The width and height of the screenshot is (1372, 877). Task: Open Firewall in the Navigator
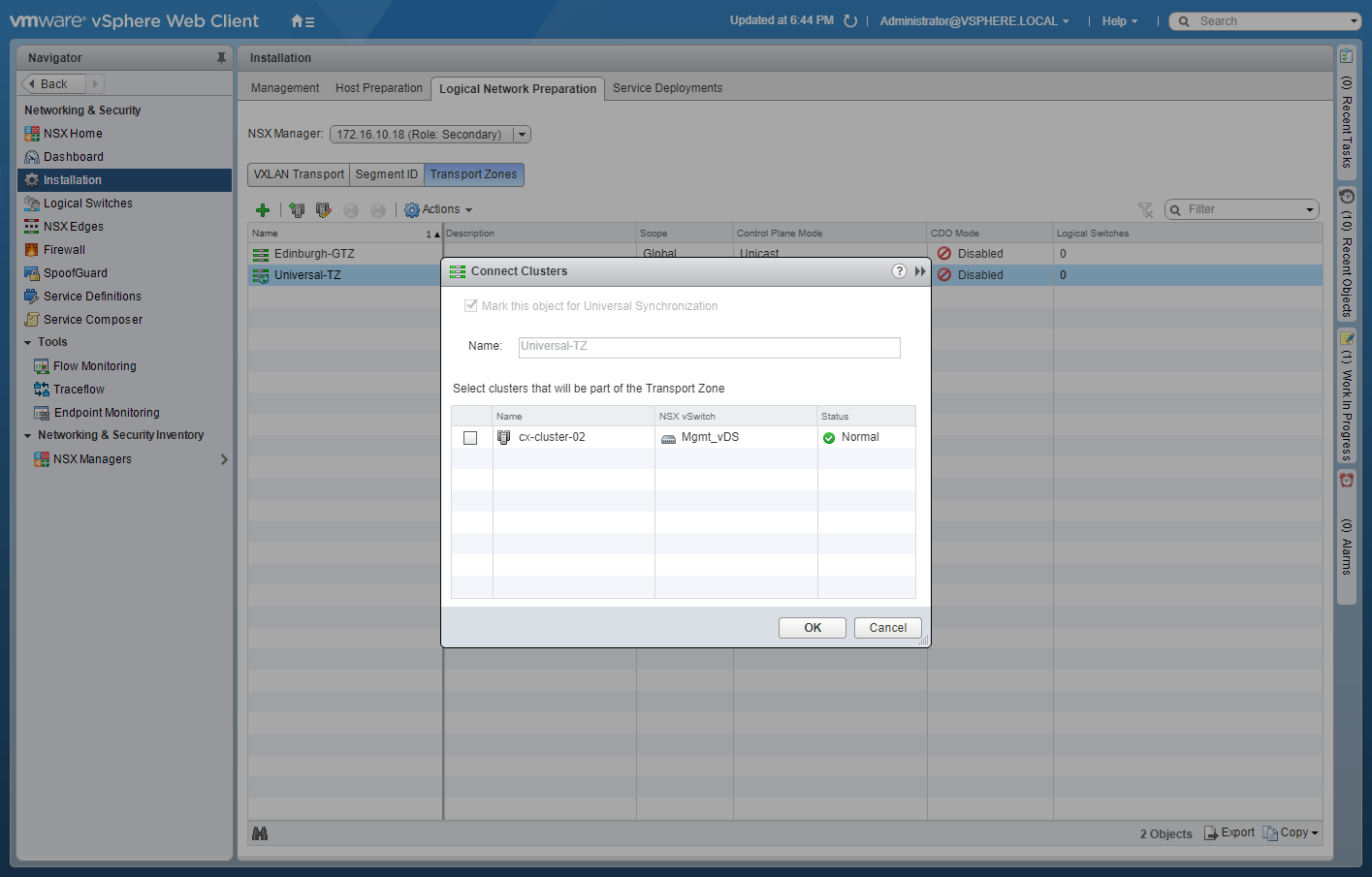[64, 250]
